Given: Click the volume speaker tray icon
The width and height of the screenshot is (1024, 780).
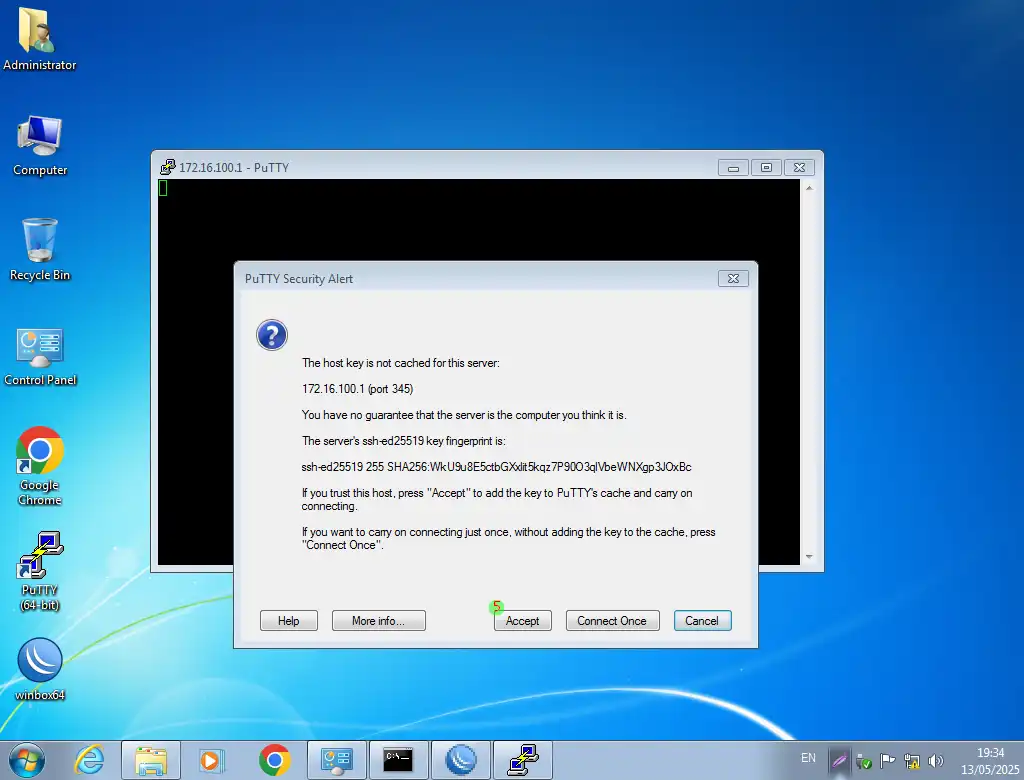Looking at the screenshot, I should pos(936,761).
